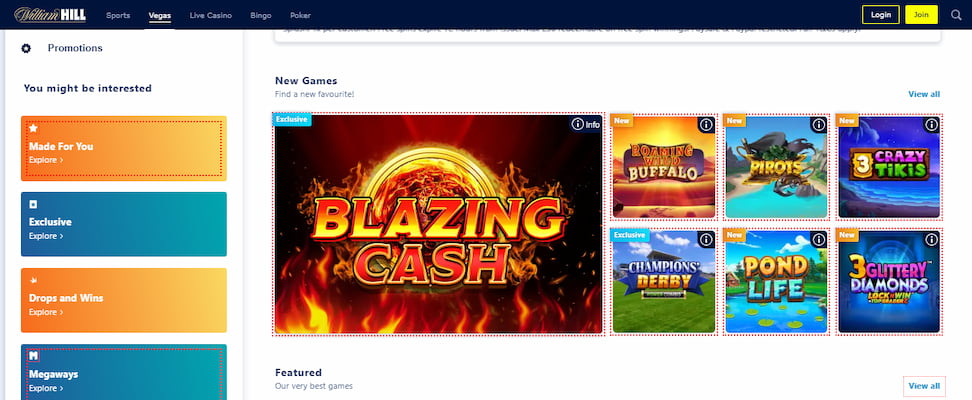Go to the Live Casino tab
The width and height of the screenshot is (972, 400).
(x=211, y=16)
